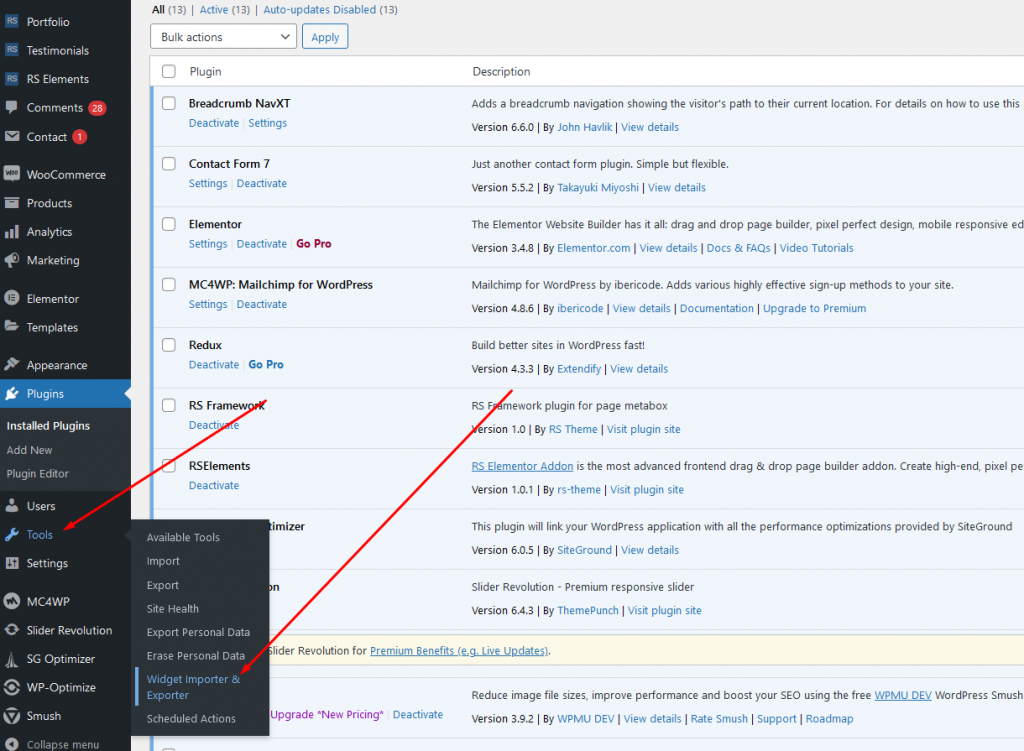
Task: Click the Contact envelope icon
Action: click(12, 136)
